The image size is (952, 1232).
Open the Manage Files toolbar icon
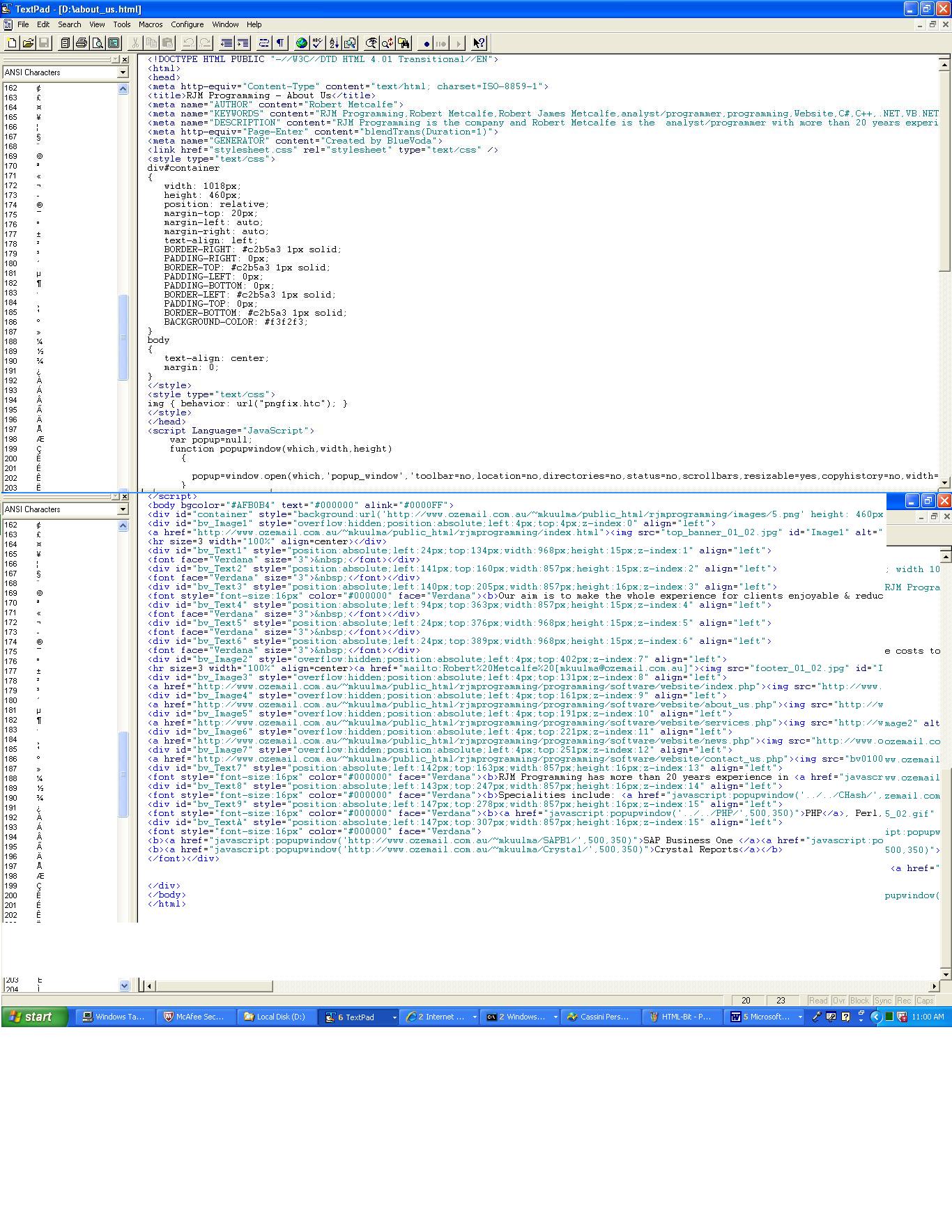(x=65, y=43)
